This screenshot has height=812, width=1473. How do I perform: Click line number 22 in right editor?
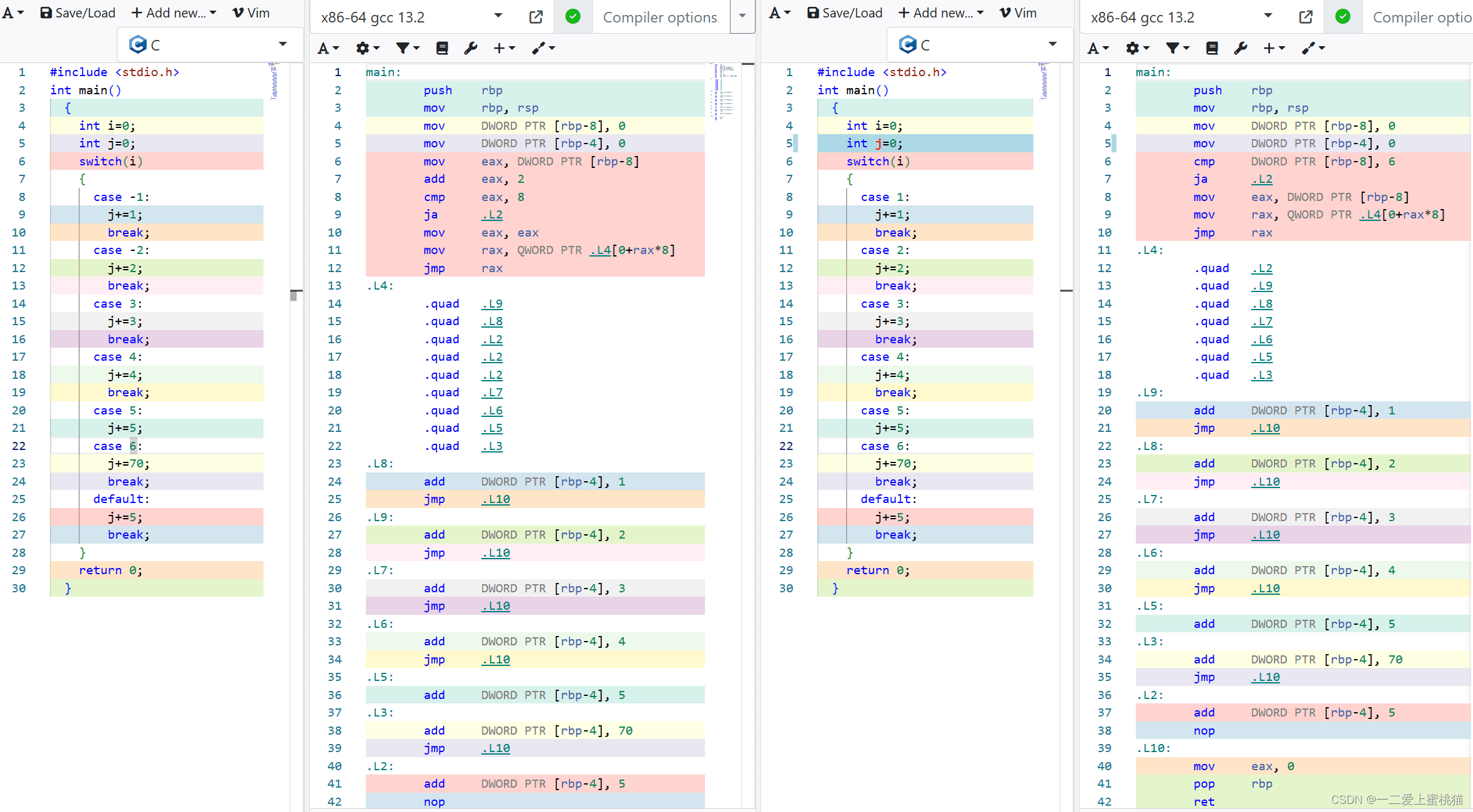(x=786, y=446)
